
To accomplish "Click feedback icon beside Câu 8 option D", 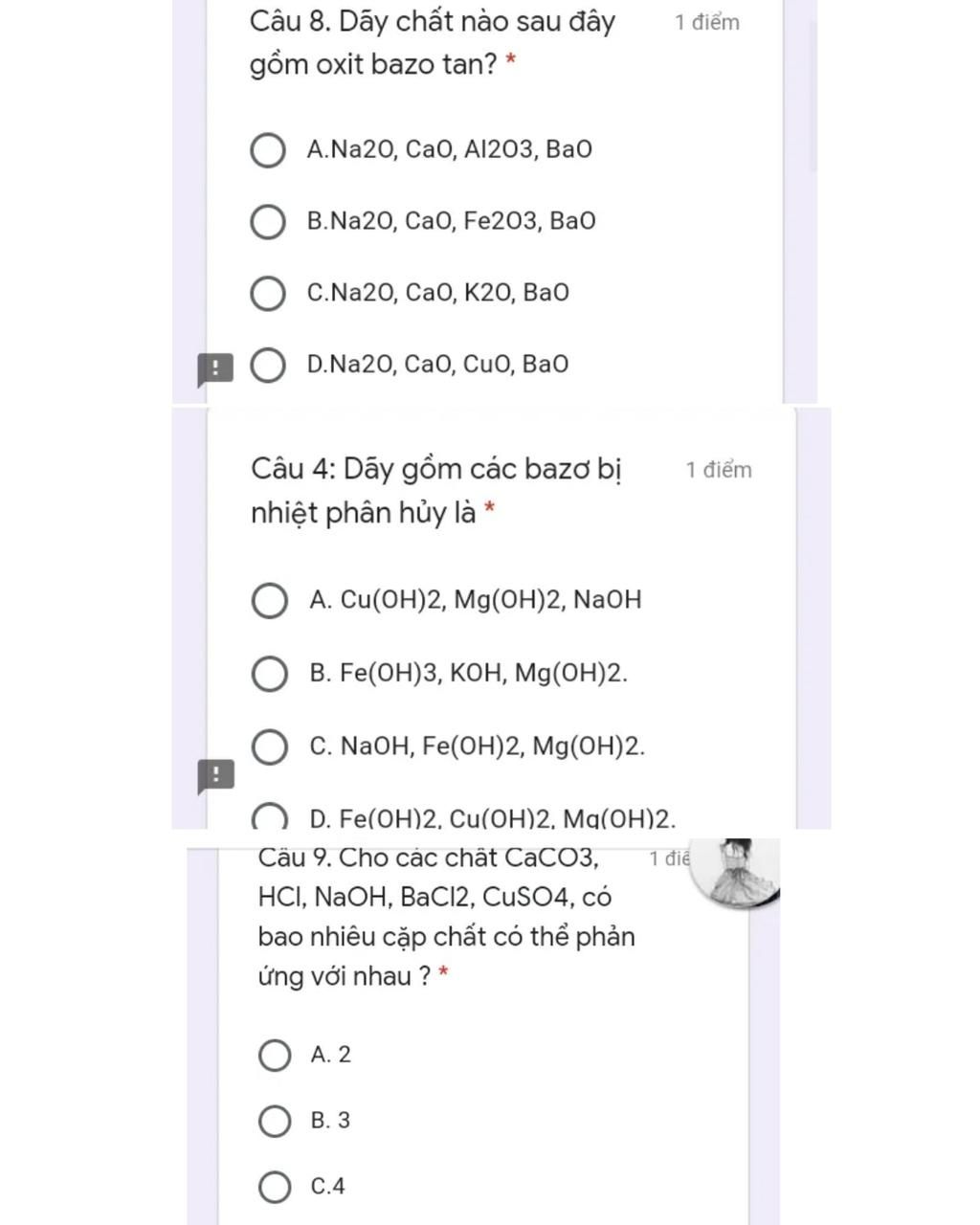I will click(215, 369).
